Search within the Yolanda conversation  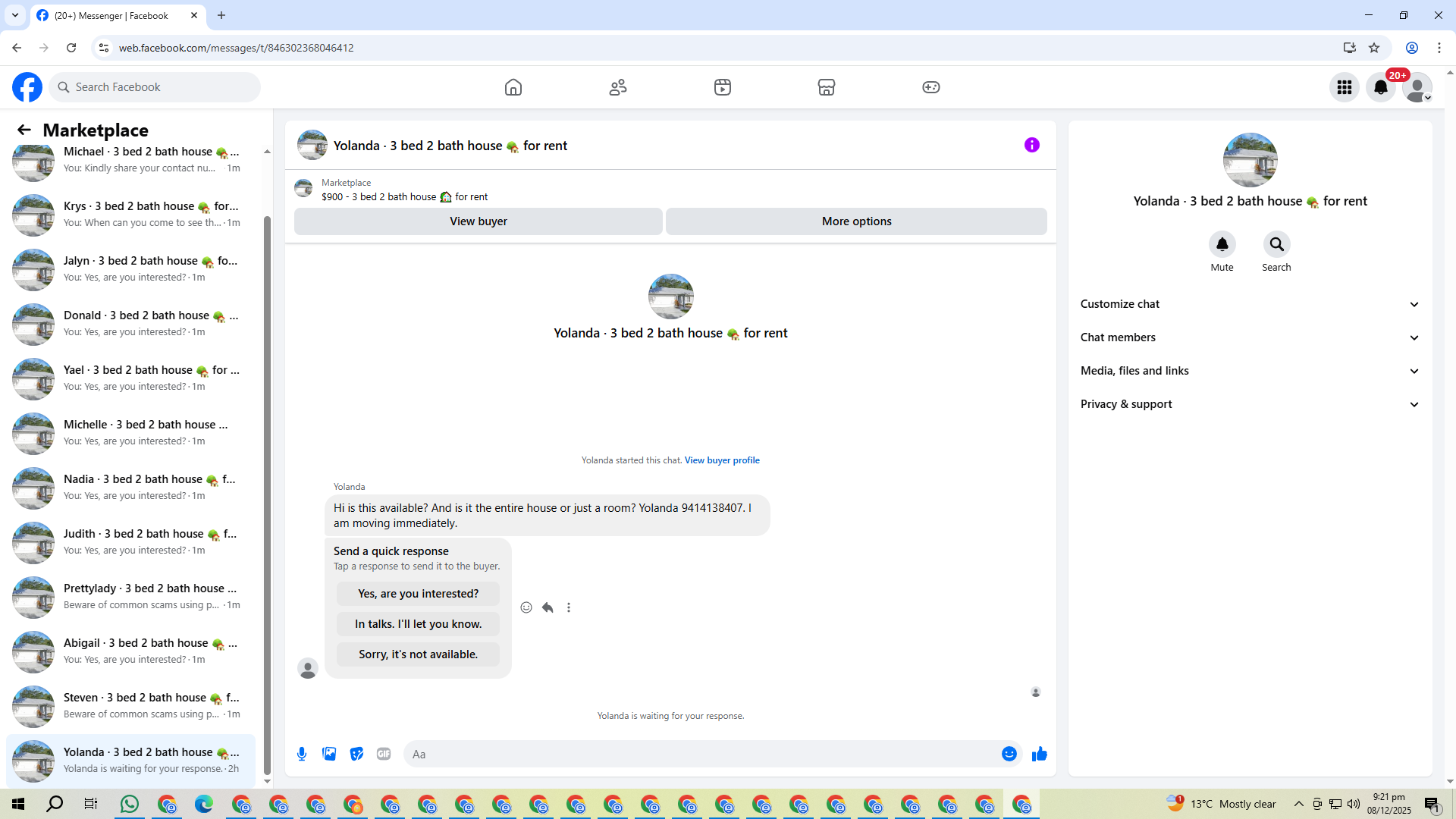coord(1277,244)
